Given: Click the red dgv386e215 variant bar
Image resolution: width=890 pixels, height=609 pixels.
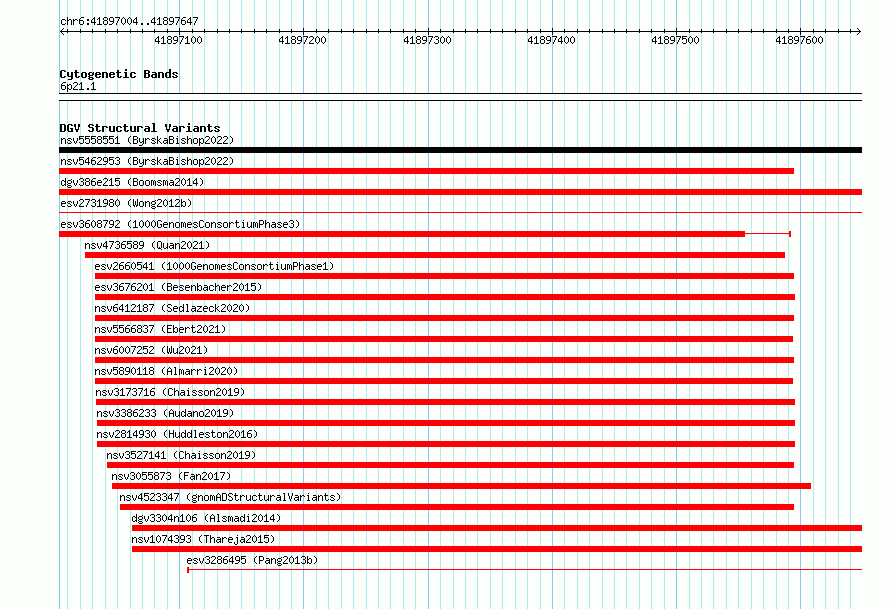Looking at the screenshot, I should pyautogui.click(x=460, y=192).
